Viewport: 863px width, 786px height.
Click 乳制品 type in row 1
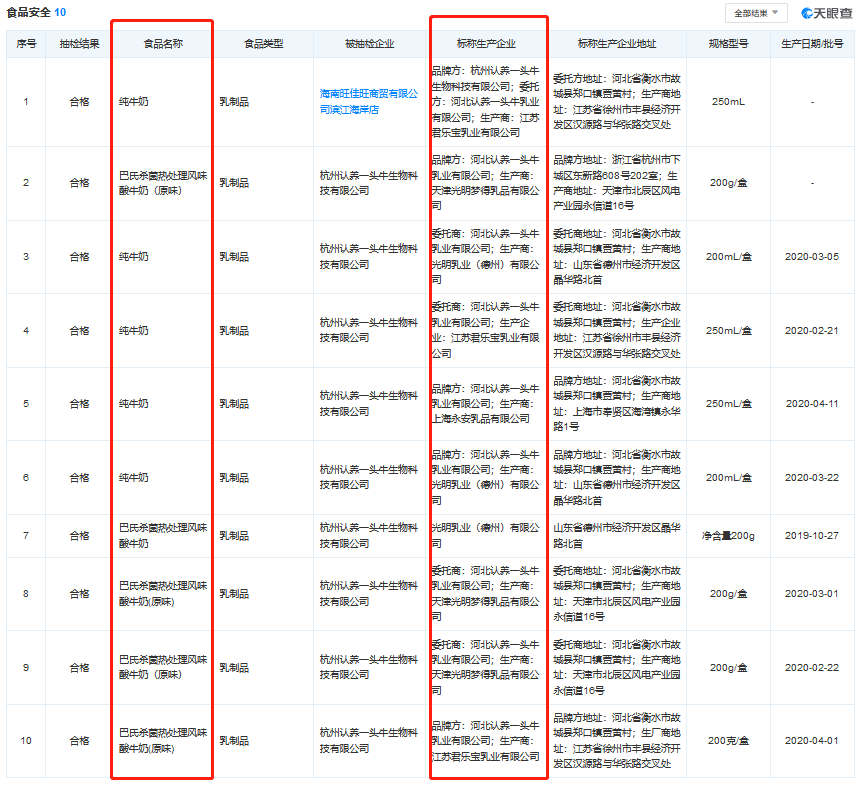(234, 102)
